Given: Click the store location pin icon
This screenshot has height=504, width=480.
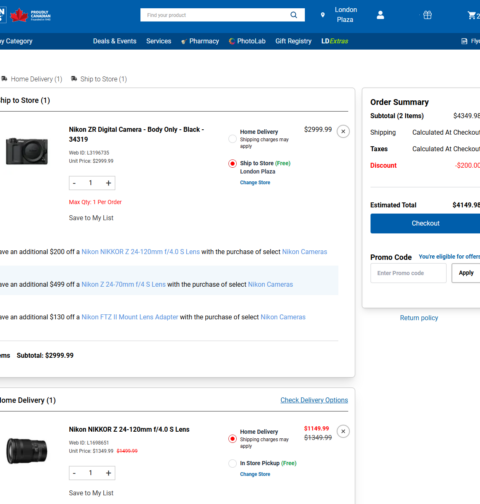Looking at the screenshot, I should point(323,15).
